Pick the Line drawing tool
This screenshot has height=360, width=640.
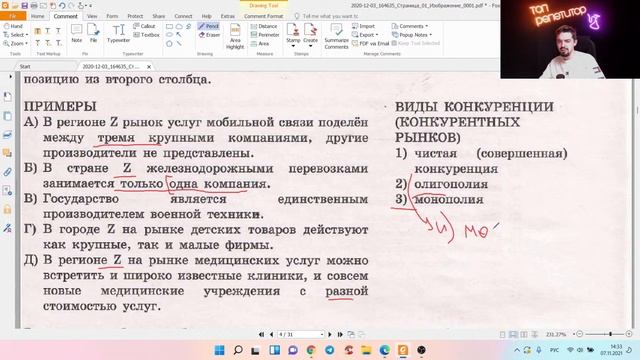(x=179, y=43)
